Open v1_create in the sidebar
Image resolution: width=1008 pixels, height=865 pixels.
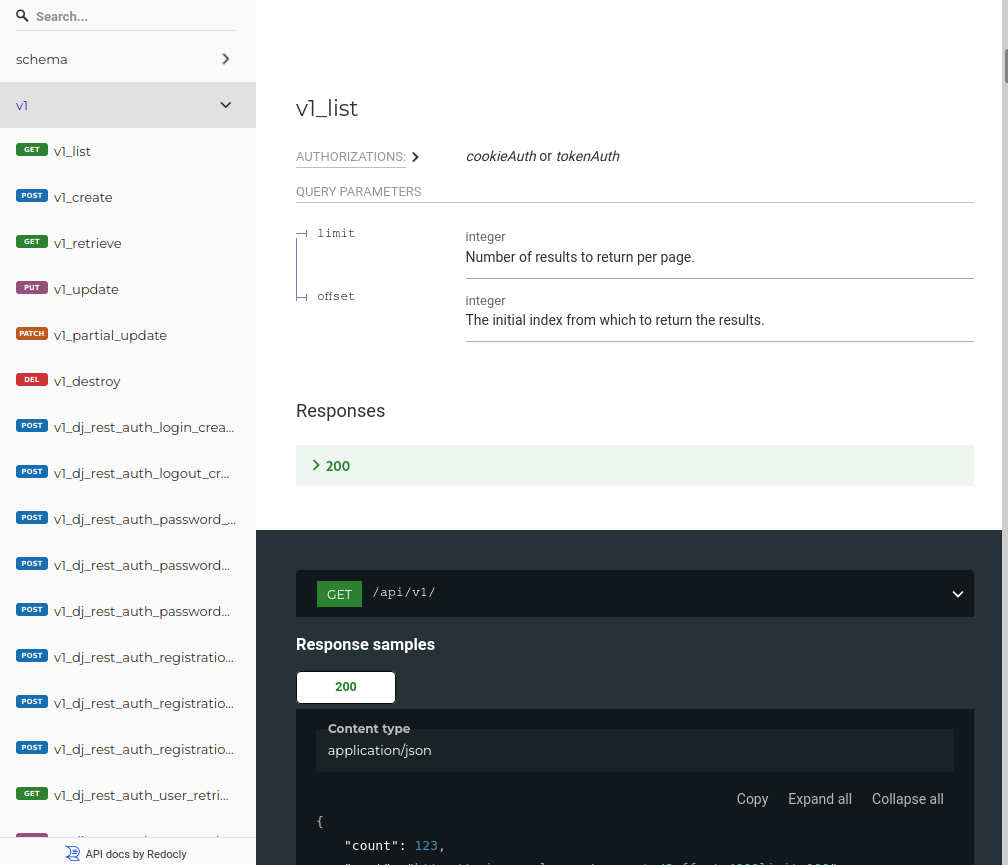coord(128,197)
